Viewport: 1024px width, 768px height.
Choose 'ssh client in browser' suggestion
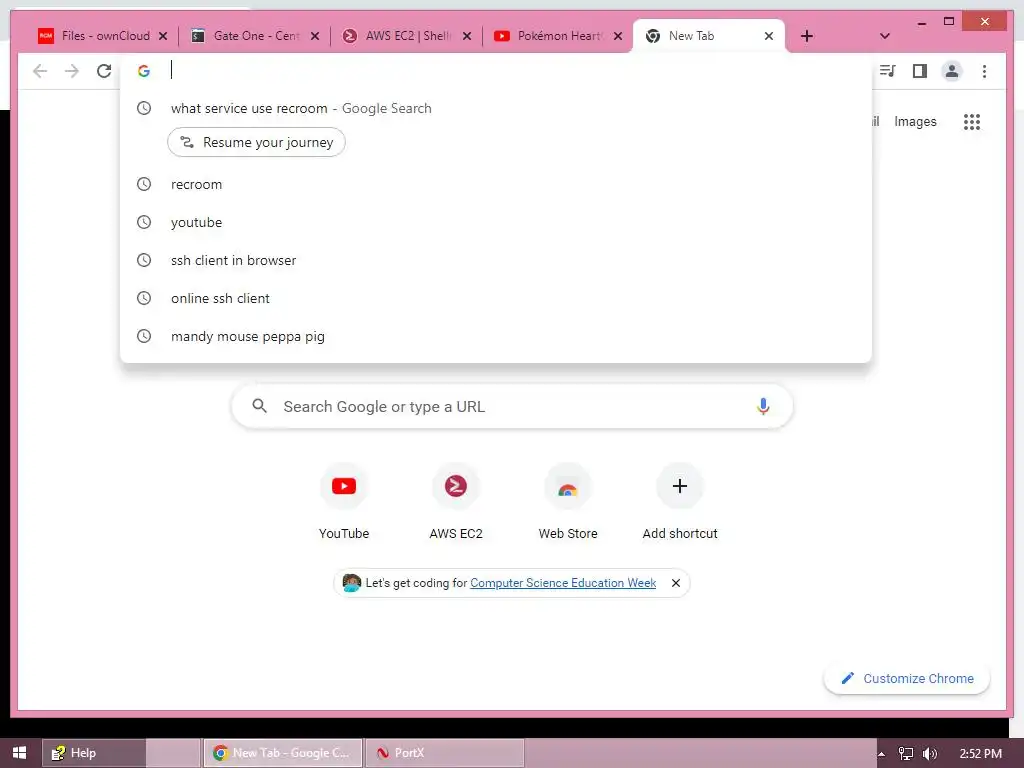[x=496, y=260]
